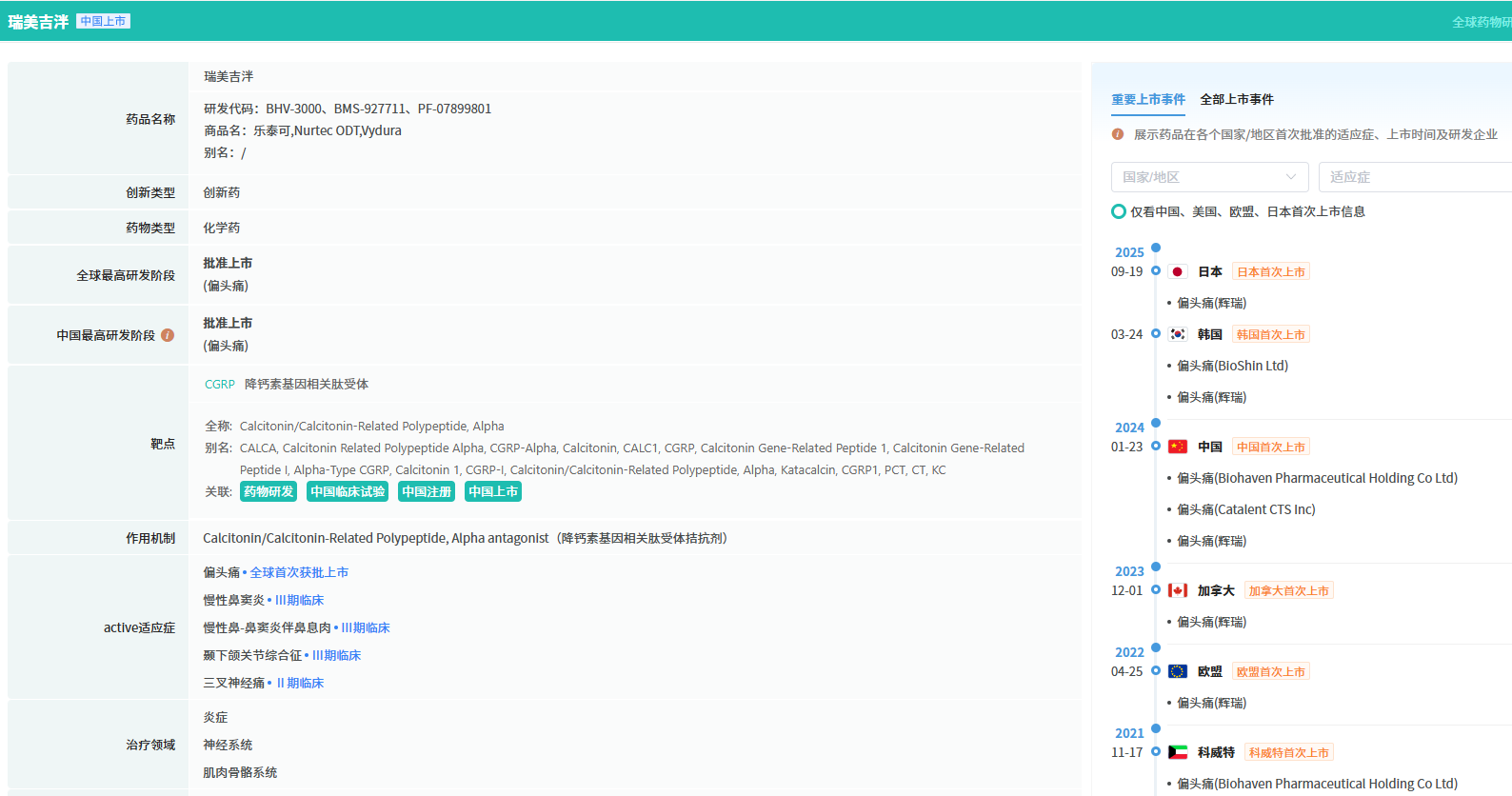Viewport: 1512px width, 796px height.
Task: Click the South Korea flag icon
Action: pyautogui.click(x=1178, y=334)
